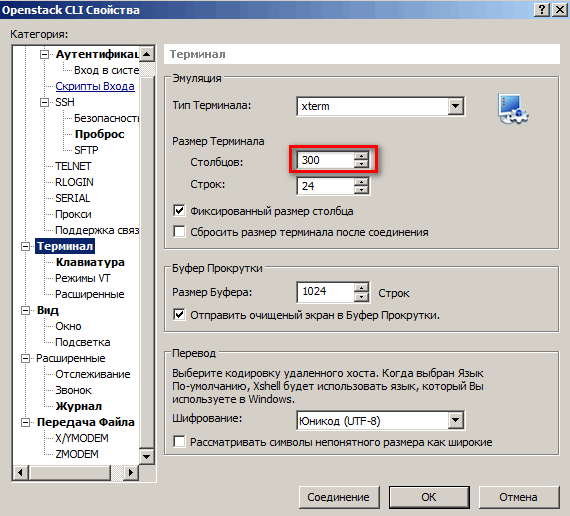Image resolution: width=570 pixels, height=516 pixels.
Task: Click category tree scroll left arrow
Action: tap(21, 472)
